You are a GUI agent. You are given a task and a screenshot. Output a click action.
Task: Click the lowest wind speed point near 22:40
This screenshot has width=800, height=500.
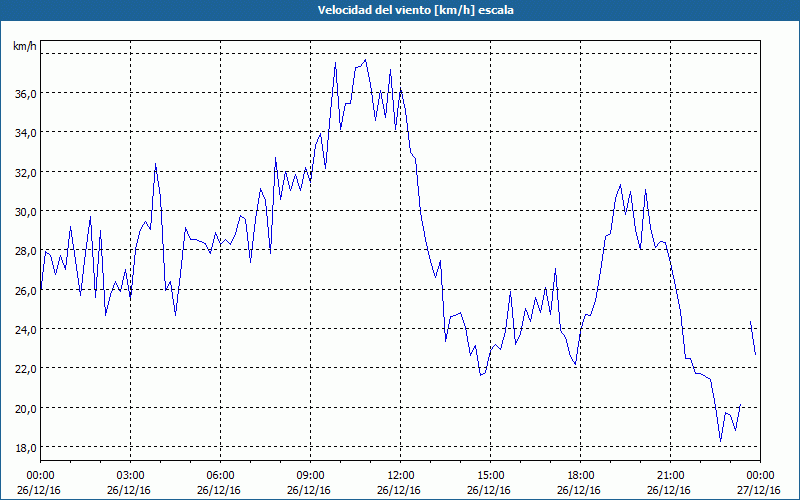coord(720,441)
